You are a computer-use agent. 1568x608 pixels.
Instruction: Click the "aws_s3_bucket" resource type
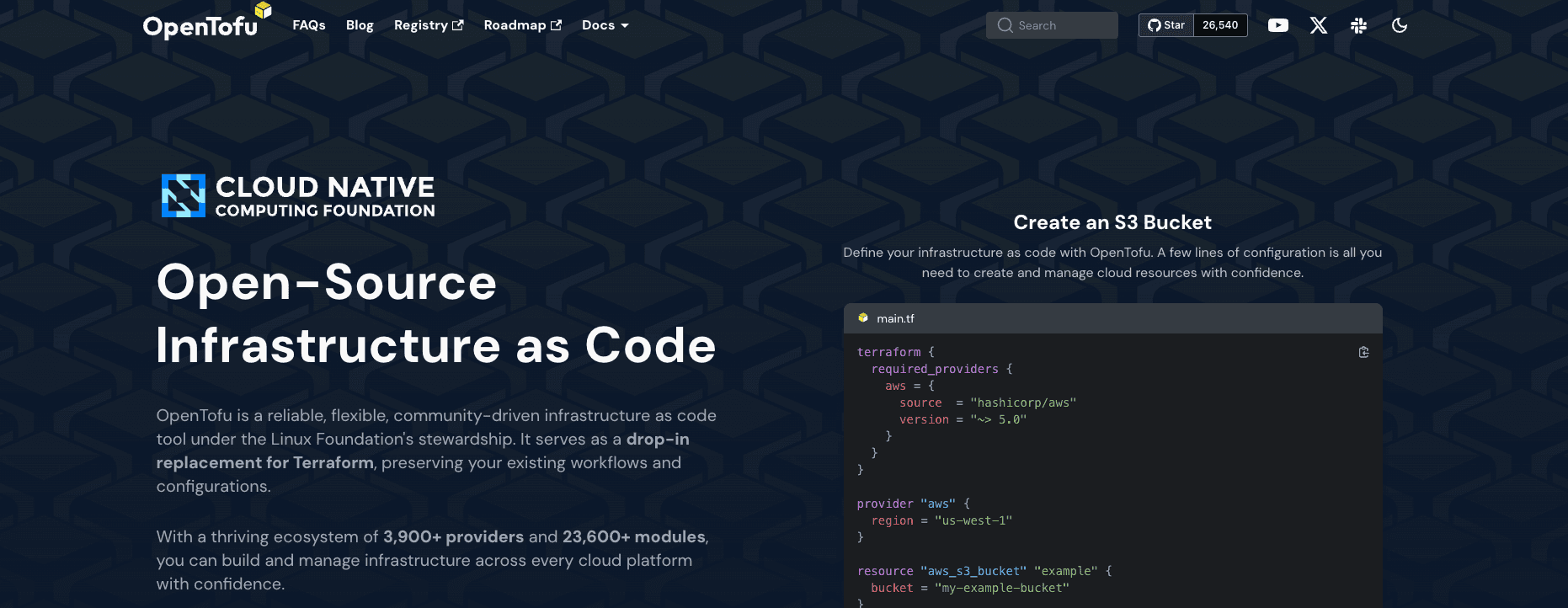click(973, 571)
